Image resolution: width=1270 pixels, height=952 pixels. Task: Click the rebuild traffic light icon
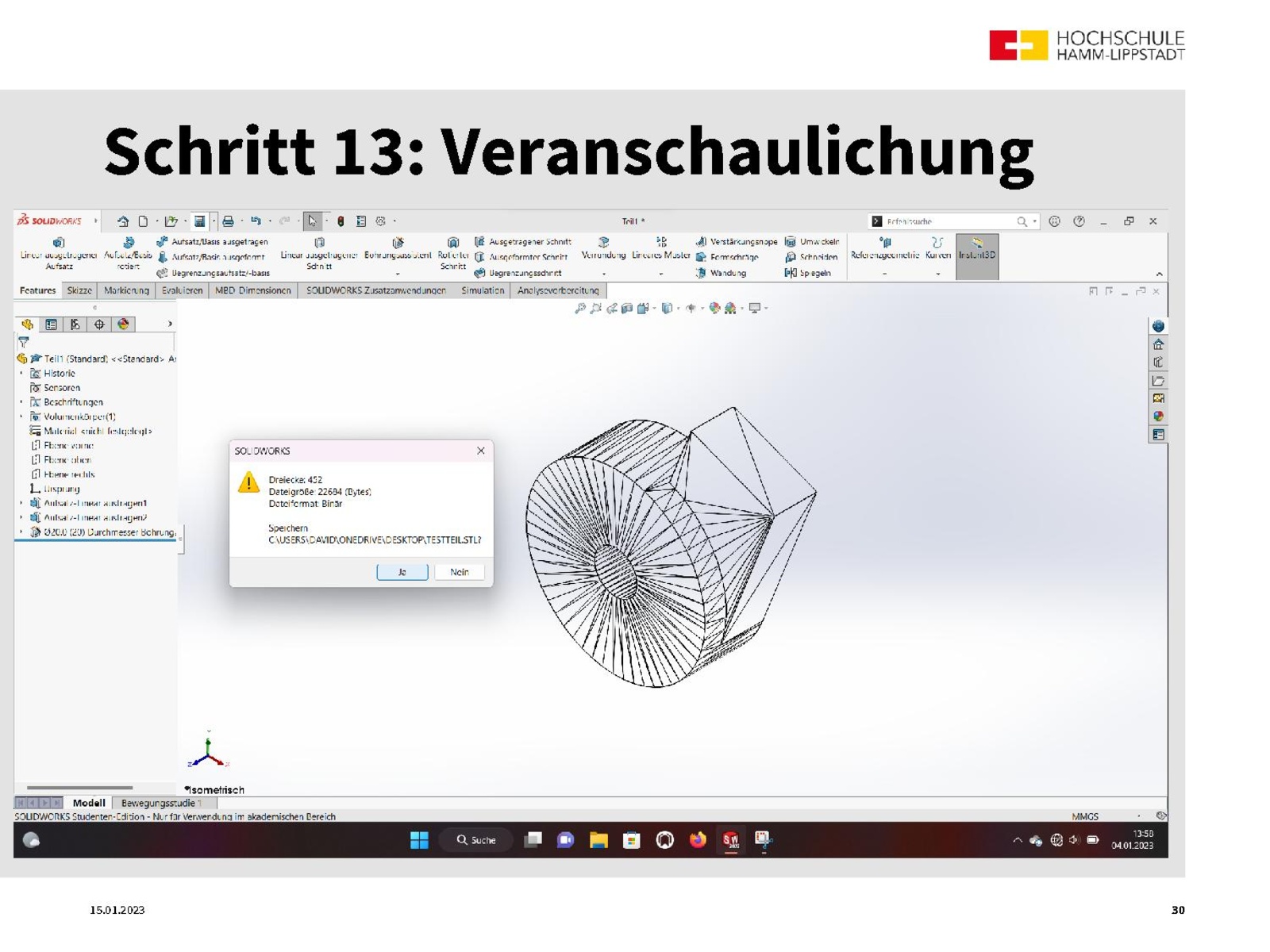pos(341,221)
